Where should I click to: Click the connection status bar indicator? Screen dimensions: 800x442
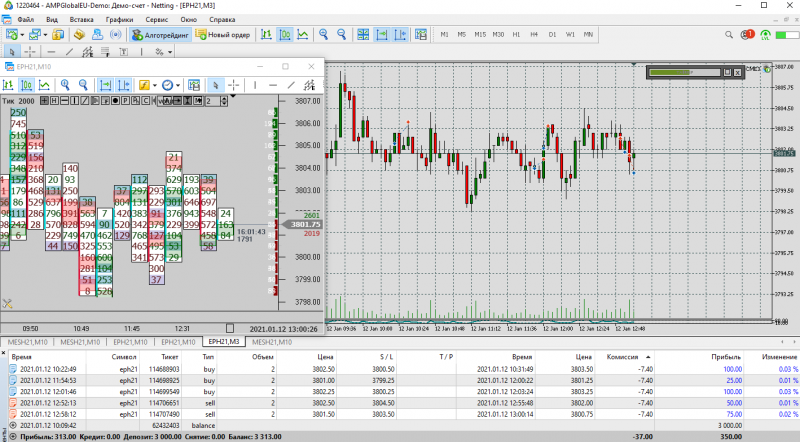[x=786, y=35]
